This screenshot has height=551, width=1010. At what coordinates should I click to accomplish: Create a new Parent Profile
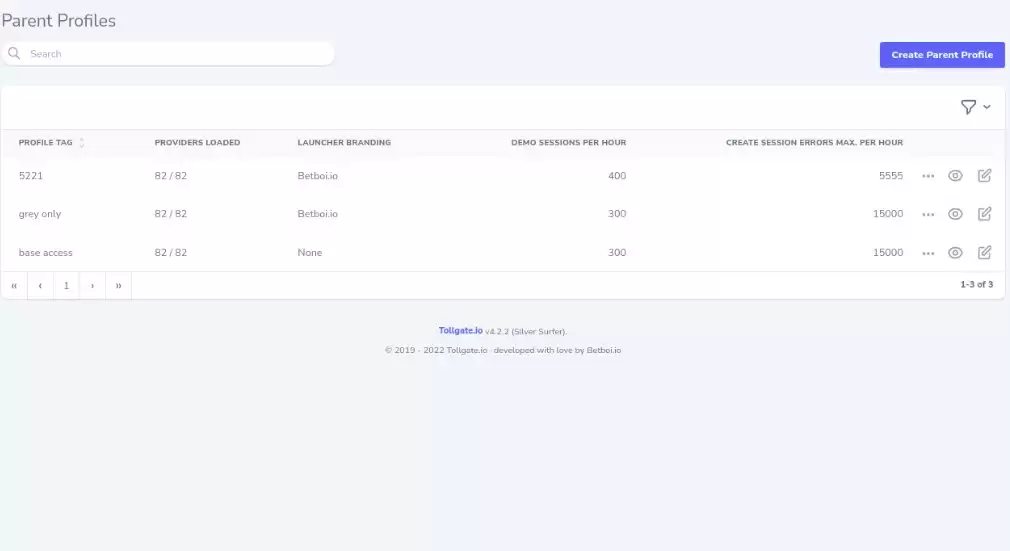[942, 55]
